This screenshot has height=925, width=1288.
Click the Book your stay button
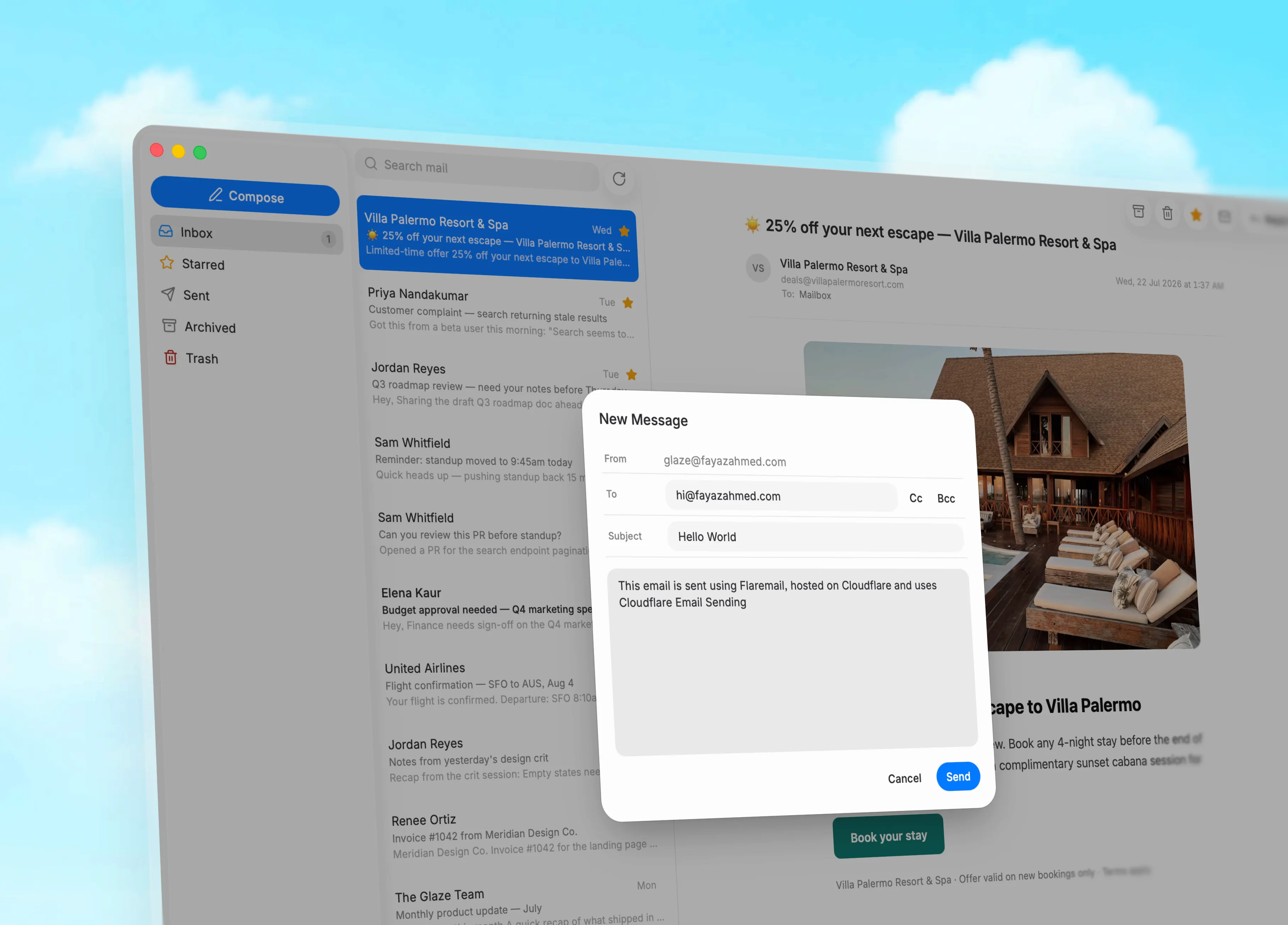pos(888,836)
